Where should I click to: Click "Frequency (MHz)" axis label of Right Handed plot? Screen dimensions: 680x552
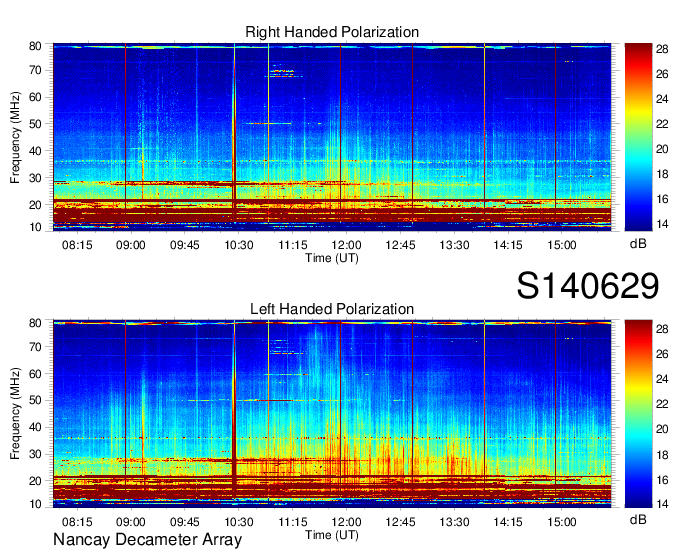(x=15, y=137)
